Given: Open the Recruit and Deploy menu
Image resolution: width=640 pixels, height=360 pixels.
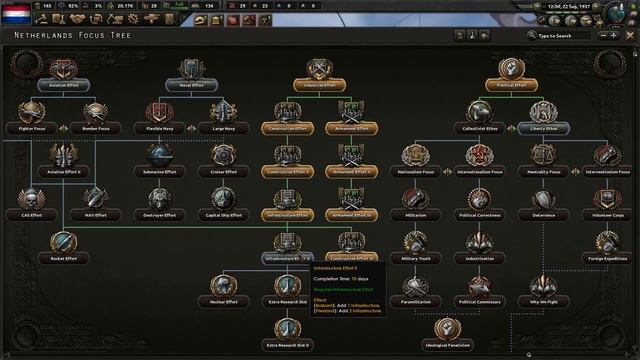Looking at the screenshot, I should pos(151,19).
